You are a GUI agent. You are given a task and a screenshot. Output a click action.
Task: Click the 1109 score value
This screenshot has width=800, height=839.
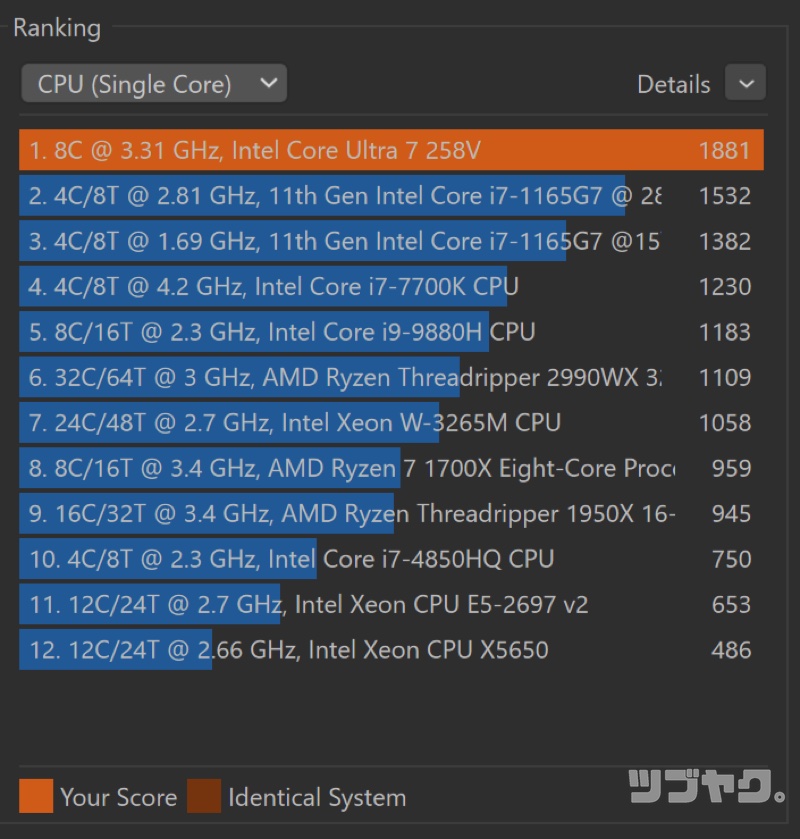[x=725, y=378]
